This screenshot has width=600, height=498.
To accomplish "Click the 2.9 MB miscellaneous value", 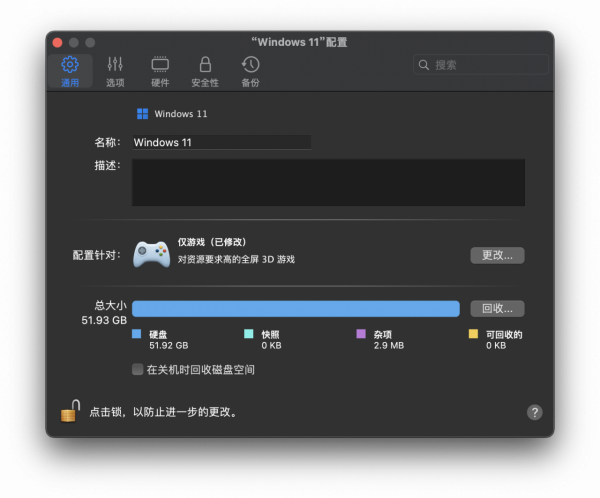I will tap(389, 346).
